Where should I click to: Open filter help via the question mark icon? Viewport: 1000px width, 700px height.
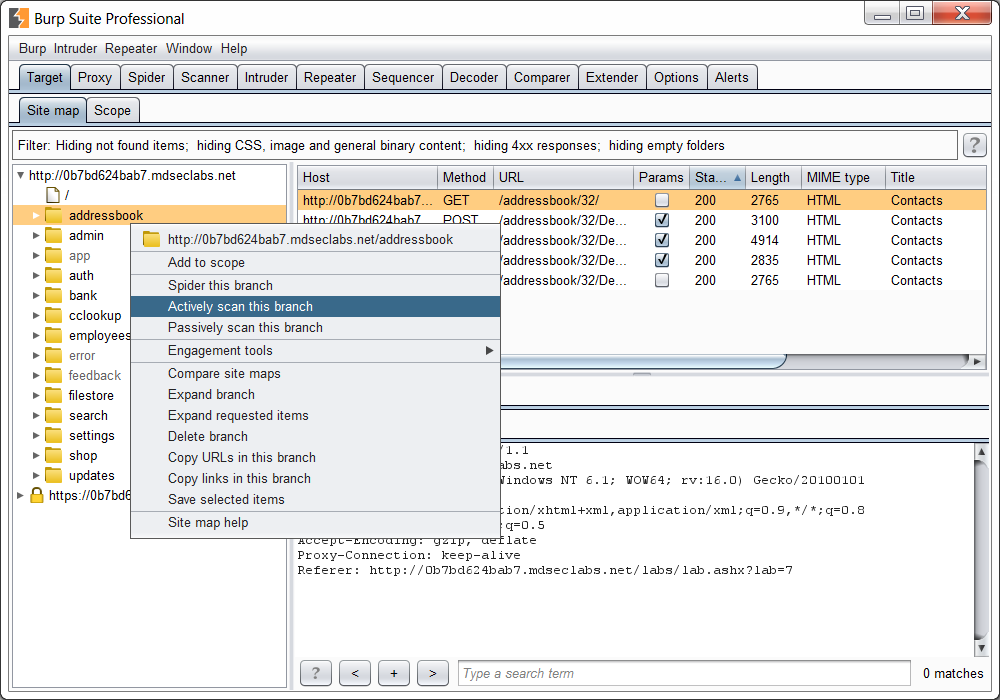pyautogui.click(x=974, y=144)
